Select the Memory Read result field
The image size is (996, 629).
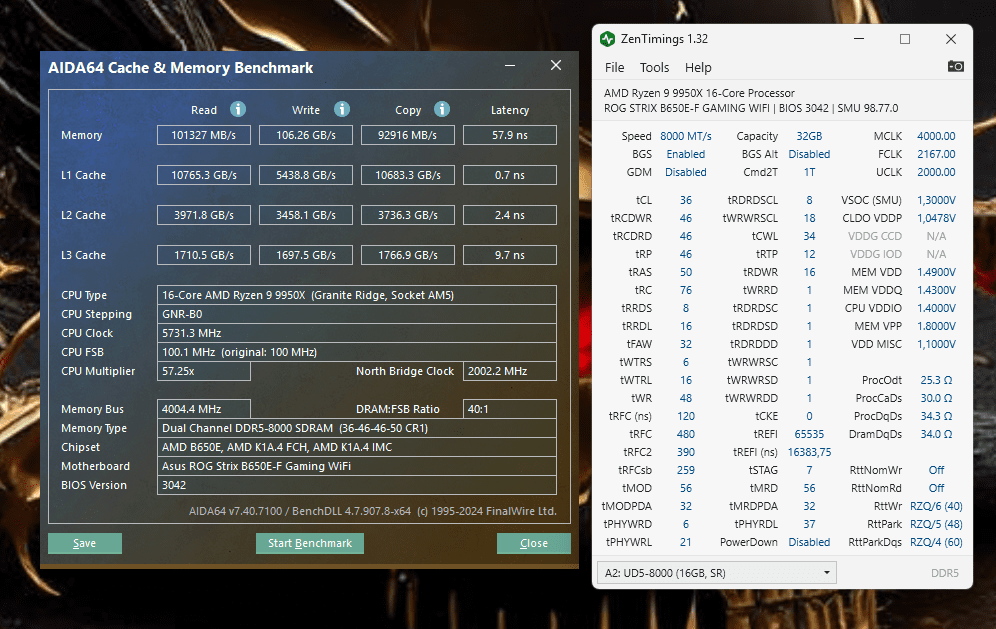203,135
